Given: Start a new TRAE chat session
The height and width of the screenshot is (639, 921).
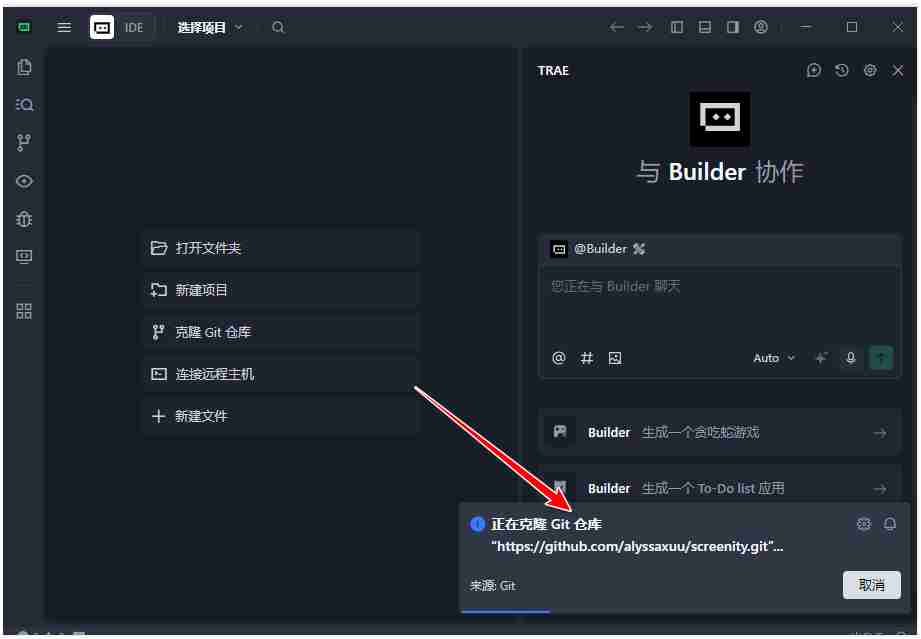Looking at the screenshot, I should [x=813, y=70].
